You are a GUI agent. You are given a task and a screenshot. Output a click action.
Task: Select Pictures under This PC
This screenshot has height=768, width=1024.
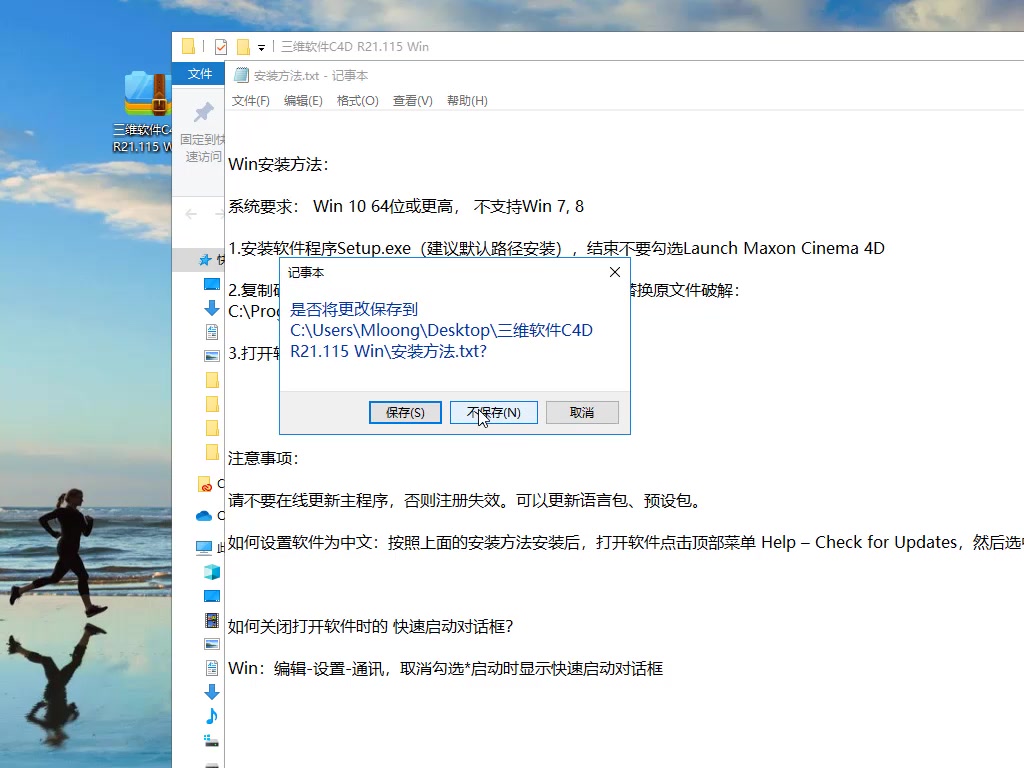(212, 644)
